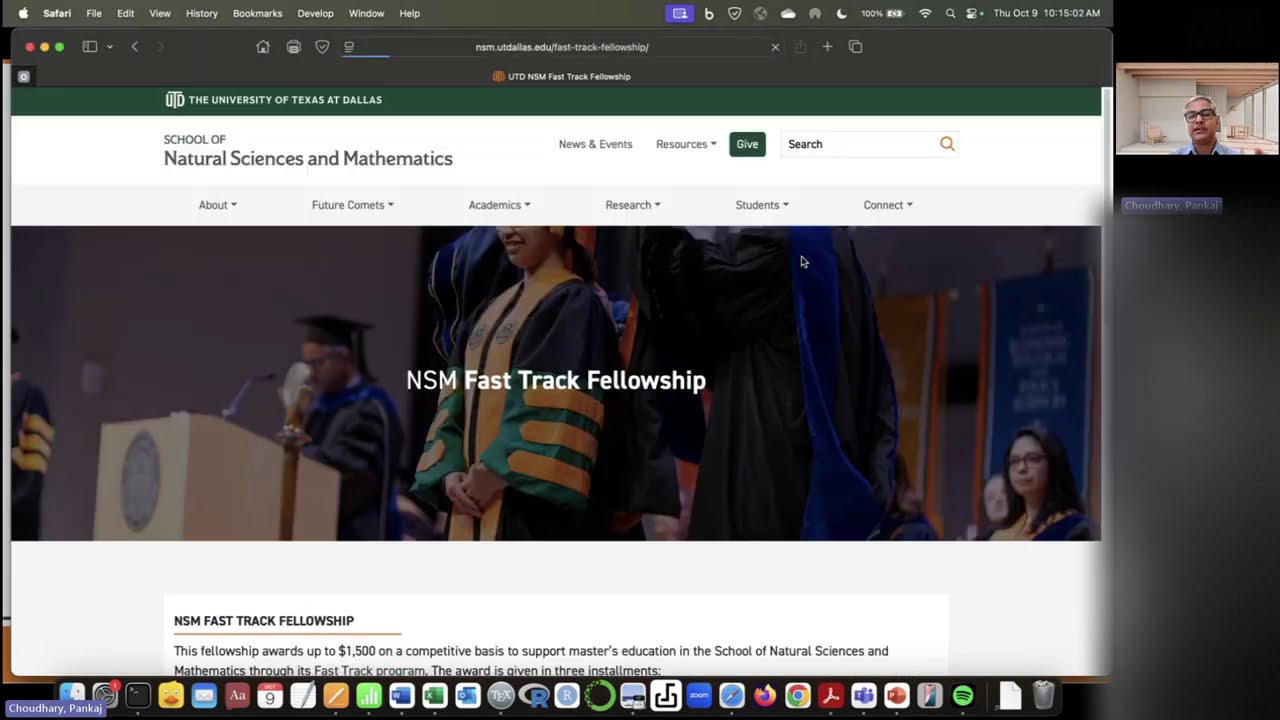Image resolution: width=1280 pixels, height=720 pixels.
Task: Open the News & Events link
Action: coord(595,144)
